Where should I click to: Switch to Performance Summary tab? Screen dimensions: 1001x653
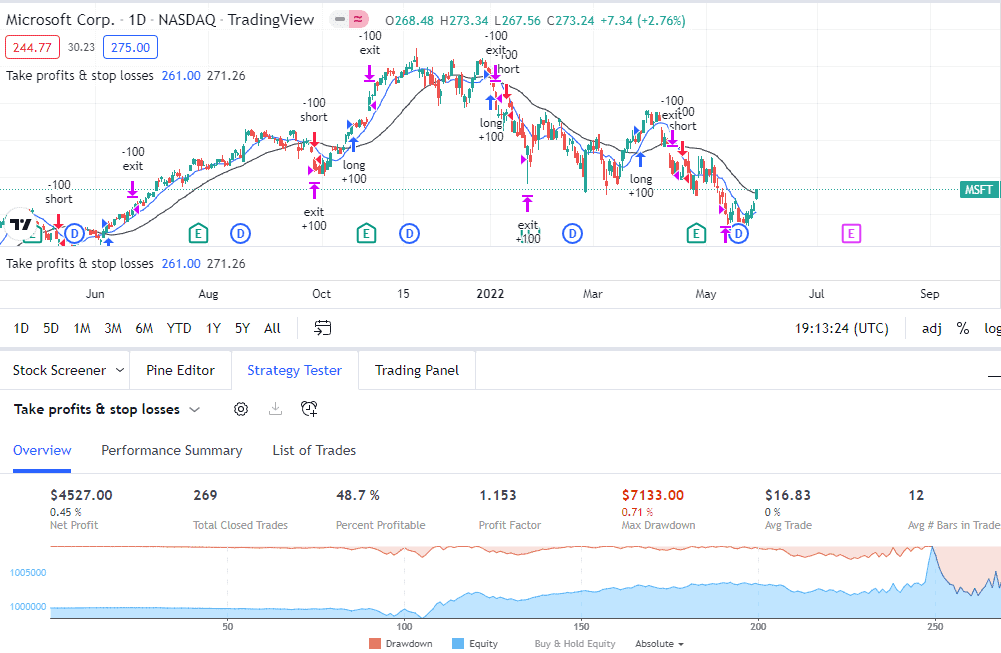pyautogui.click(x=172, y=451)
